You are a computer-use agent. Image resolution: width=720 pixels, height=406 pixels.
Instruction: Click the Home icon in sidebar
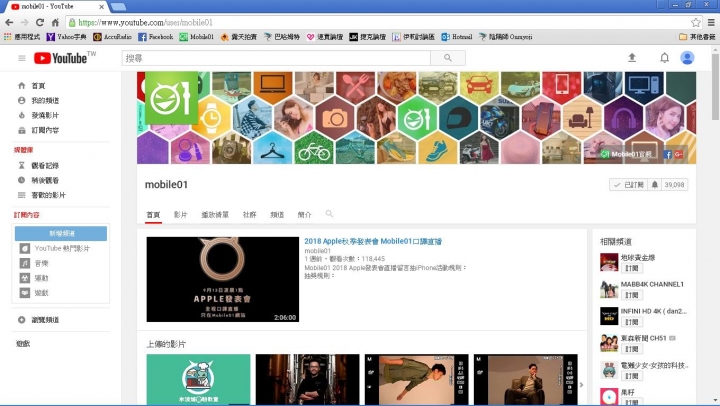tap(22, 85)
